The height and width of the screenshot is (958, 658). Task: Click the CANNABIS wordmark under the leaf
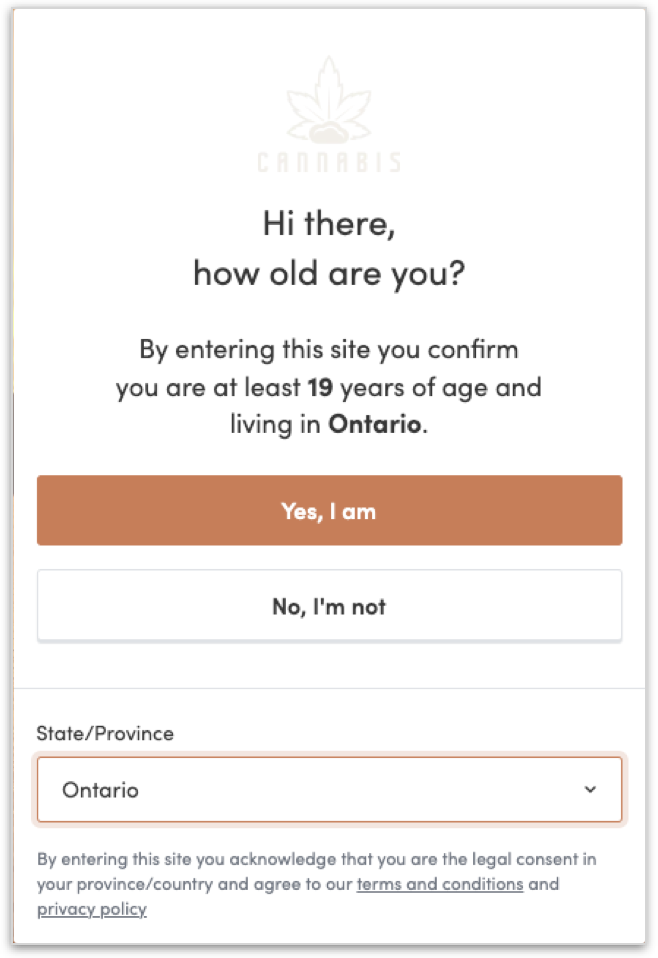pos(329,162)
